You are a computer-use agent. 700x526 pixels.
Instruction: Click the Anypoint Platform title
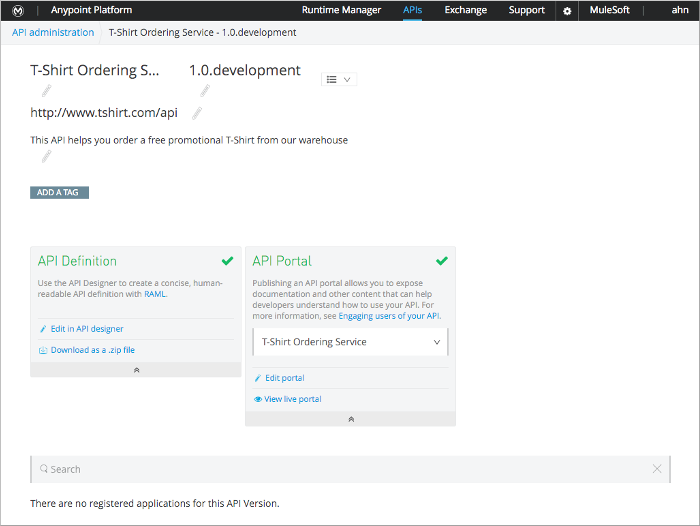pos(92,10)
